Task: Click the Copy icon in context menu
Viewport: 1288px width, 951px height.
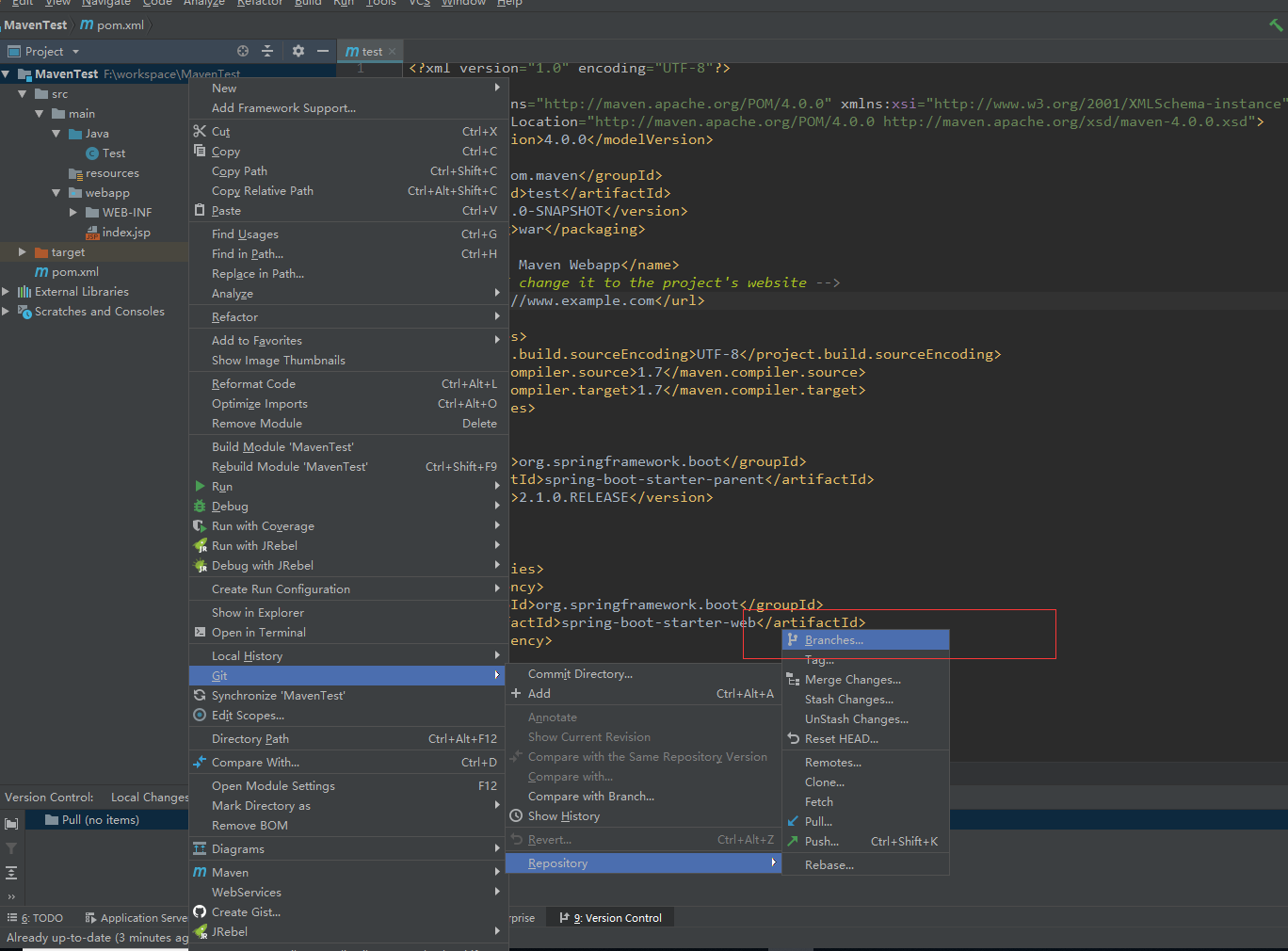Action: click(x=200, y=151)
